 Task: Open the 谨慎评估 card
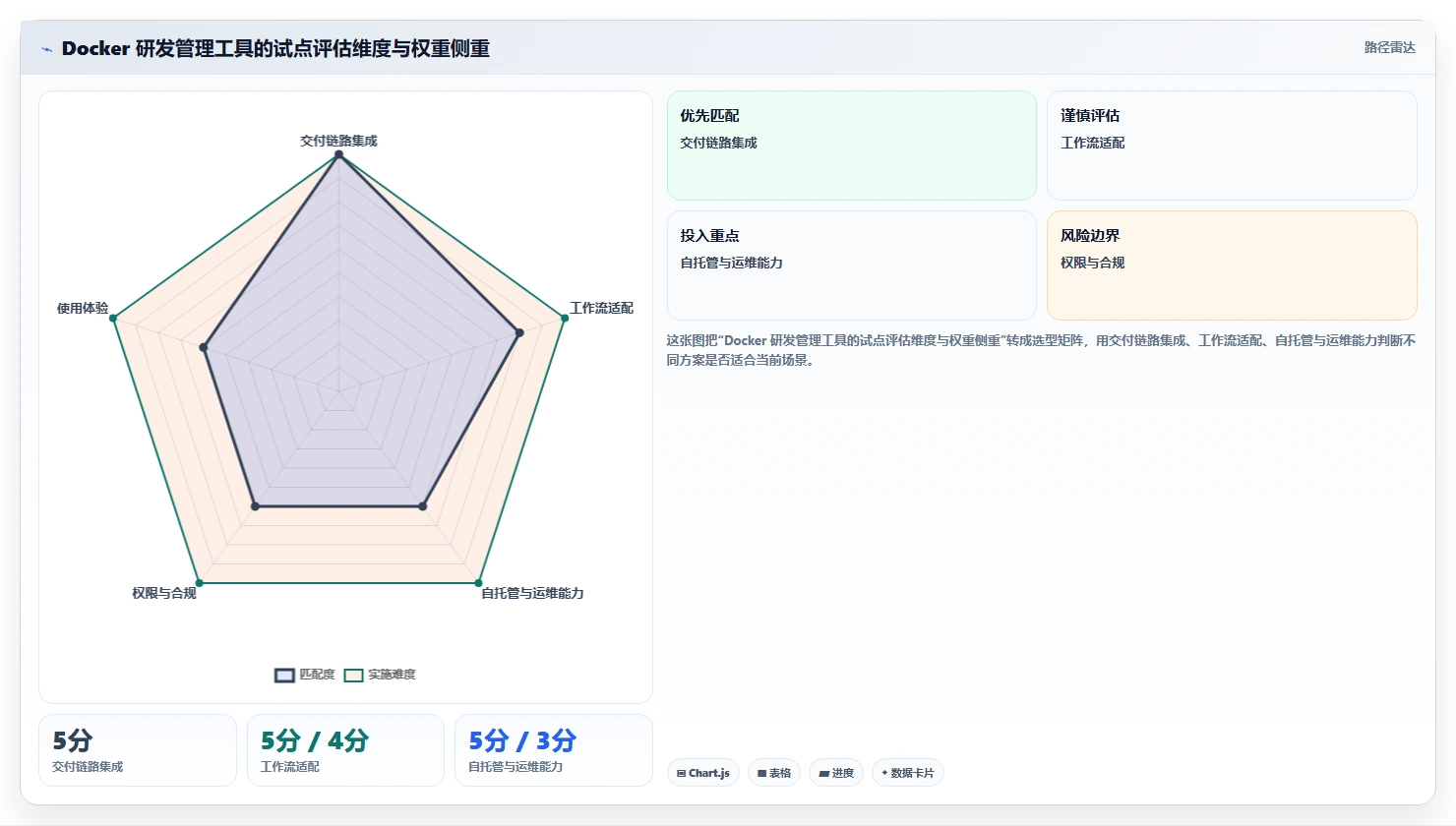click(1232, 146)
